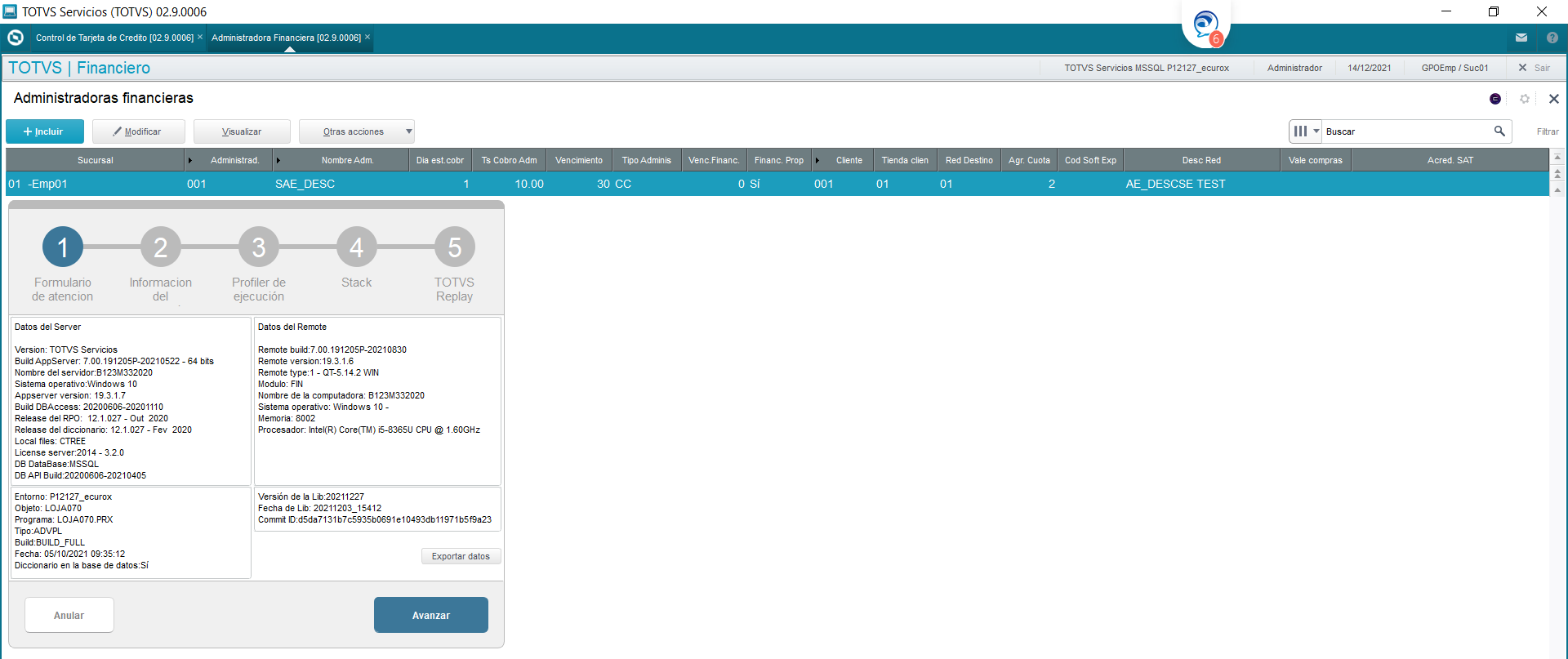Click the single up arrow on grid scrollbar

(x=1557, y=189)
